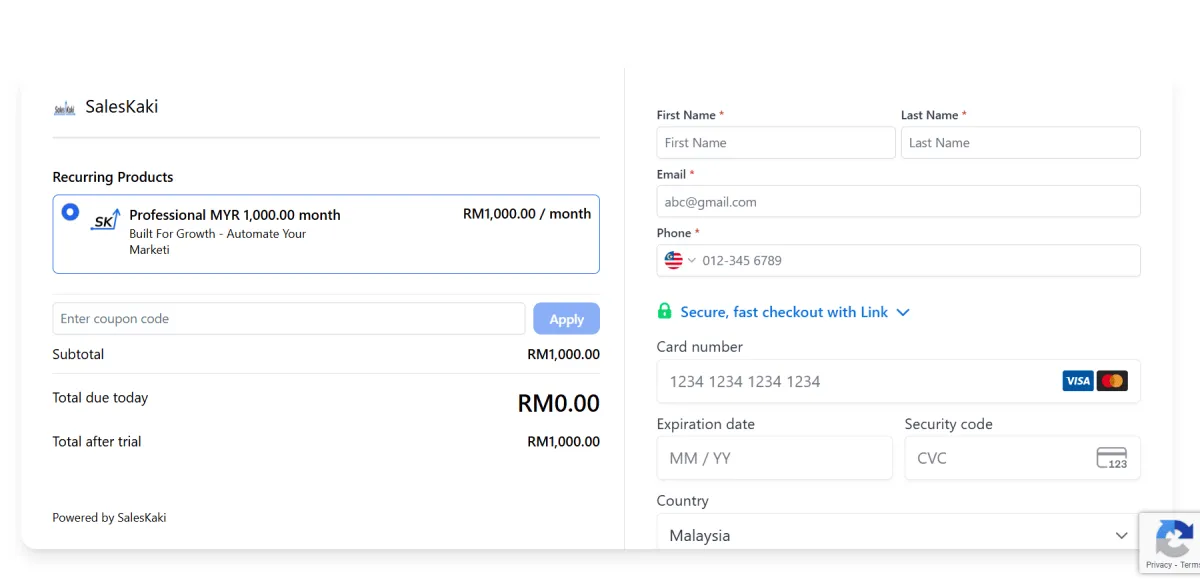Click the phone number input field
Image resolution: width=1200 pixels, height=587 pixels.
click(x=915, y=261)
